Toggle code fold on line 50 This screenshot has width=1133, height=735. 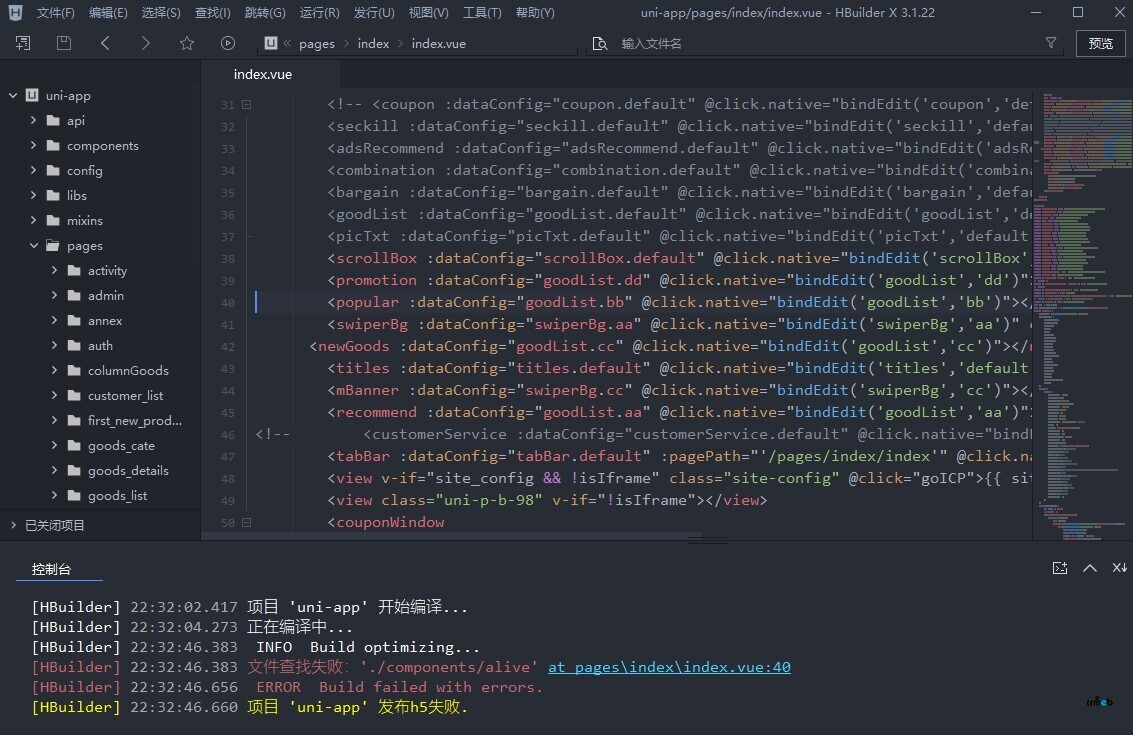(x=246, y=523)
